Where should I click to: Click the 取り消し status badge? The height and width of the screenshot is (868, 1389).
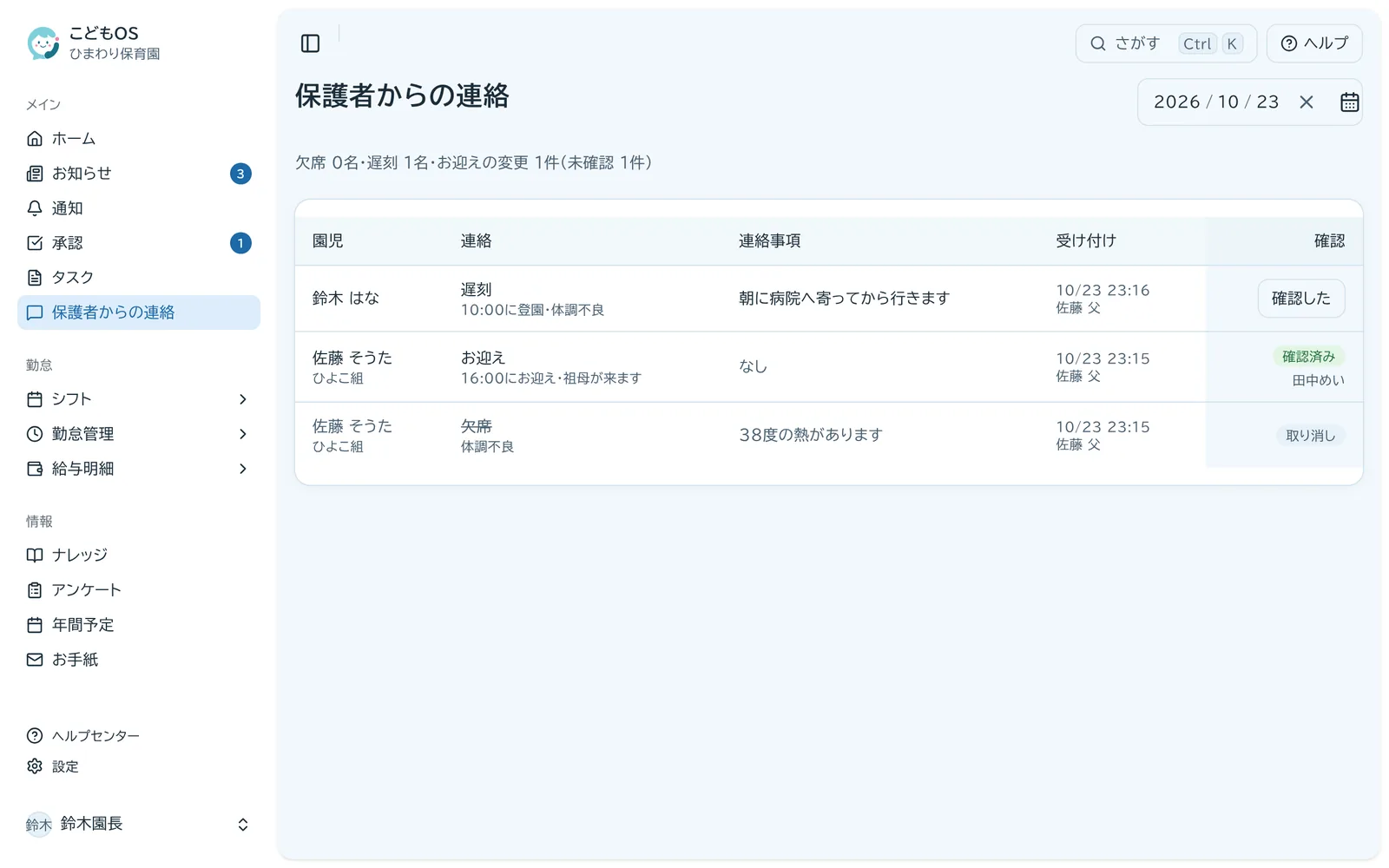pyautogui.click(x=1310, y=436)
